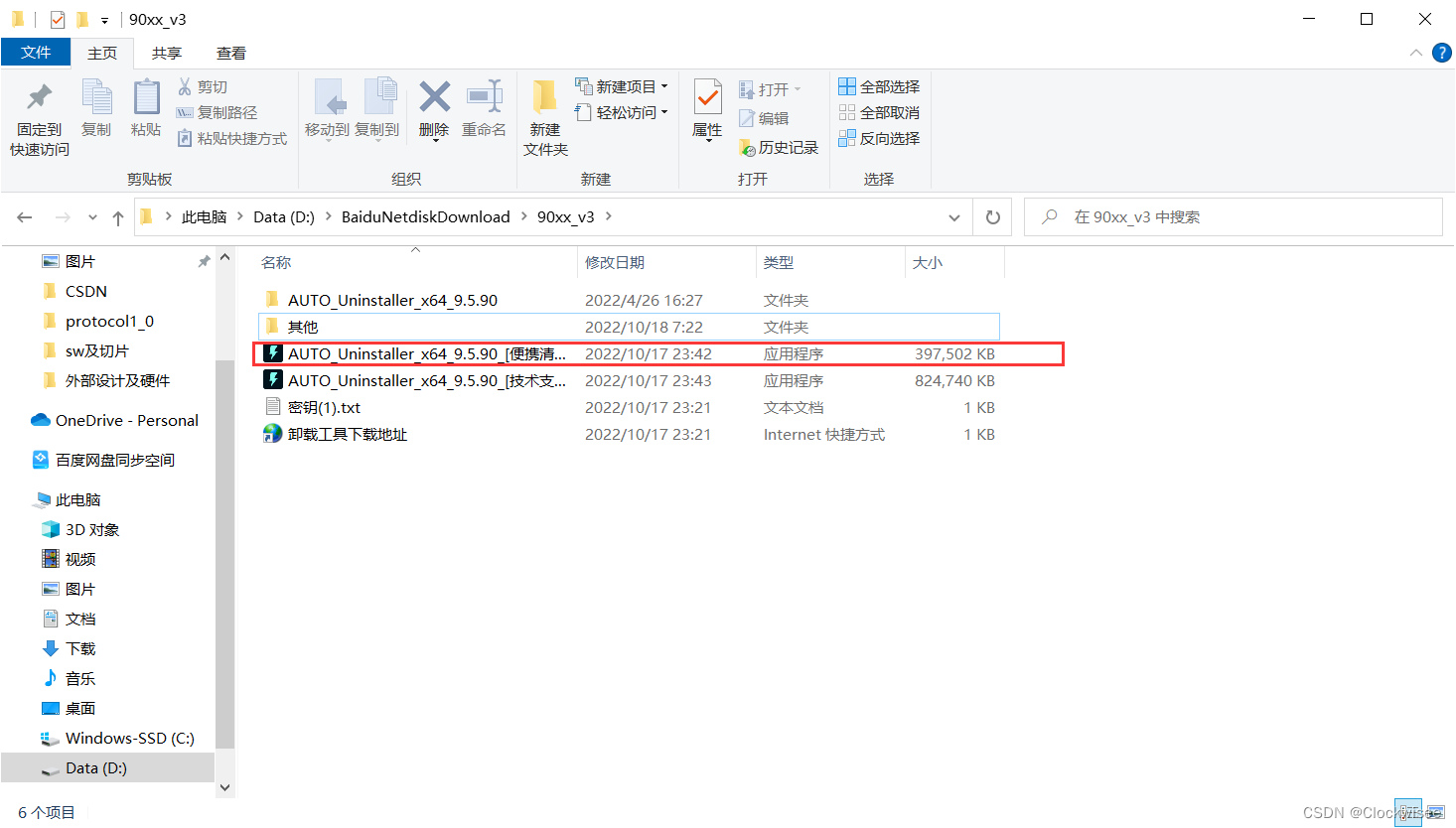Image resolution: width=1456 pixels, height=828 pixels.
Task: Open the Move to menu
Action: tap(327, 109)
